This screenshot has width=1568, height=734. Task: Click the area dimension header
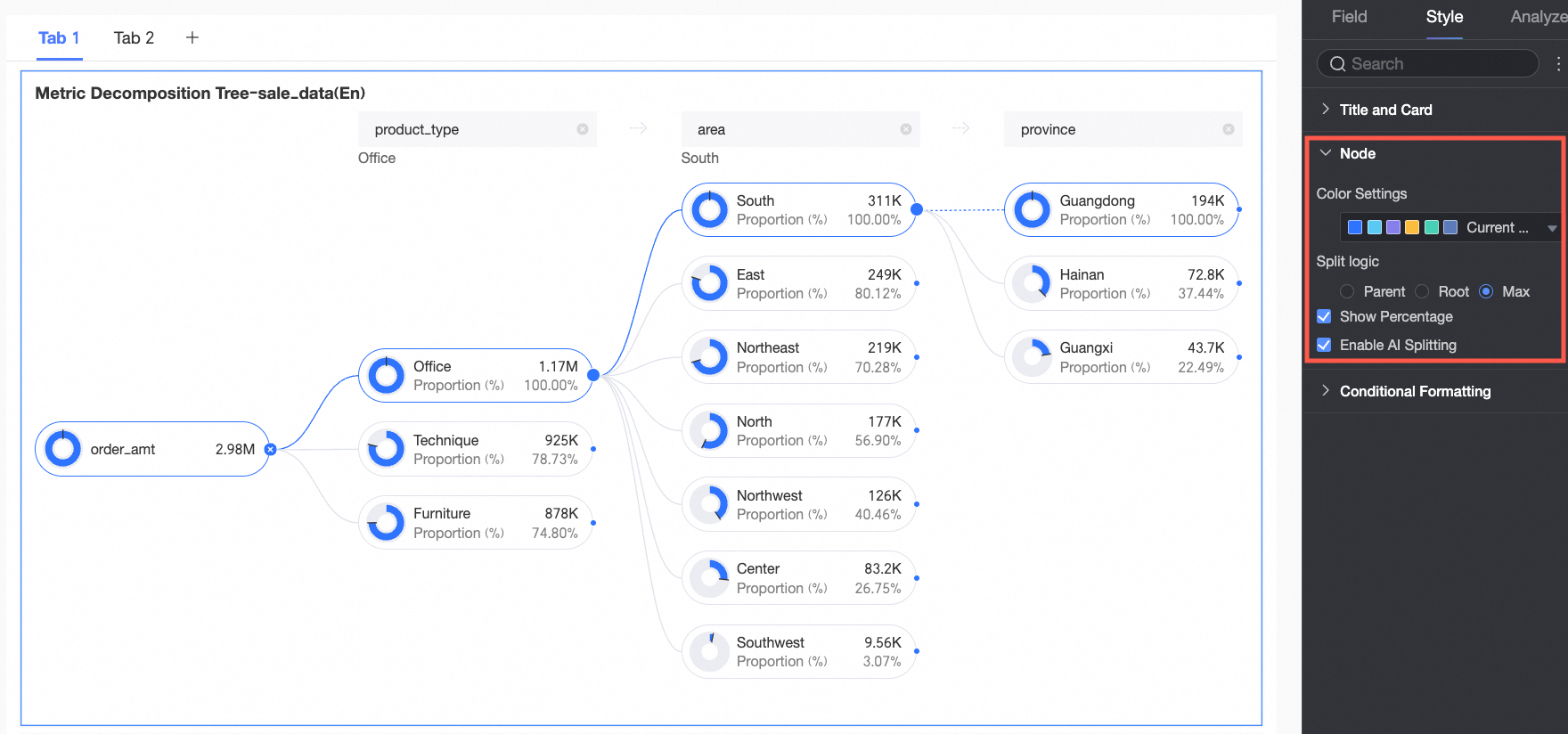point(800,129)
